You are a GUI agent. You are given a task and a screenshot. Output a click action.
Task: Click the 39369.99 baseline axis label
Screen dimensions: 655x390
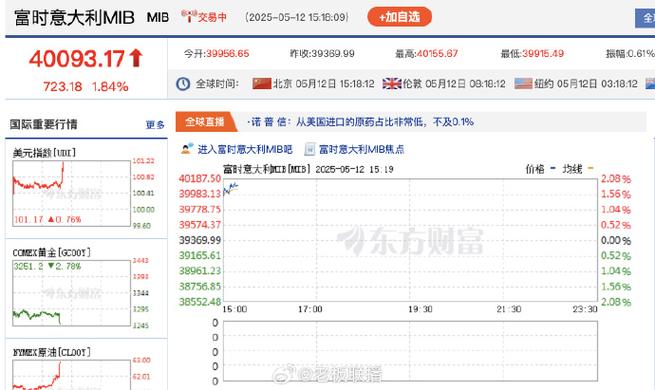(x=200, y=240)
